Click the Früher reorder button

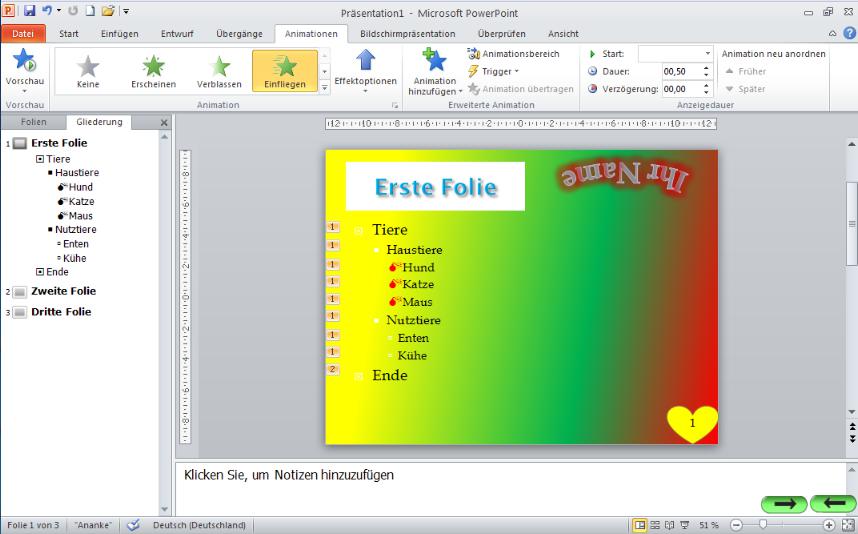pos(745,71)
